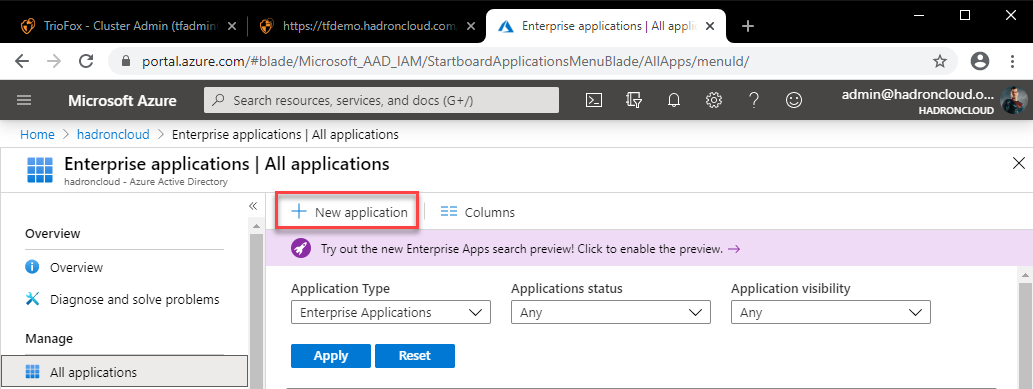Send feedback via the smiley icon
Screen dimensions: 1033x389
tap(795, 100)
